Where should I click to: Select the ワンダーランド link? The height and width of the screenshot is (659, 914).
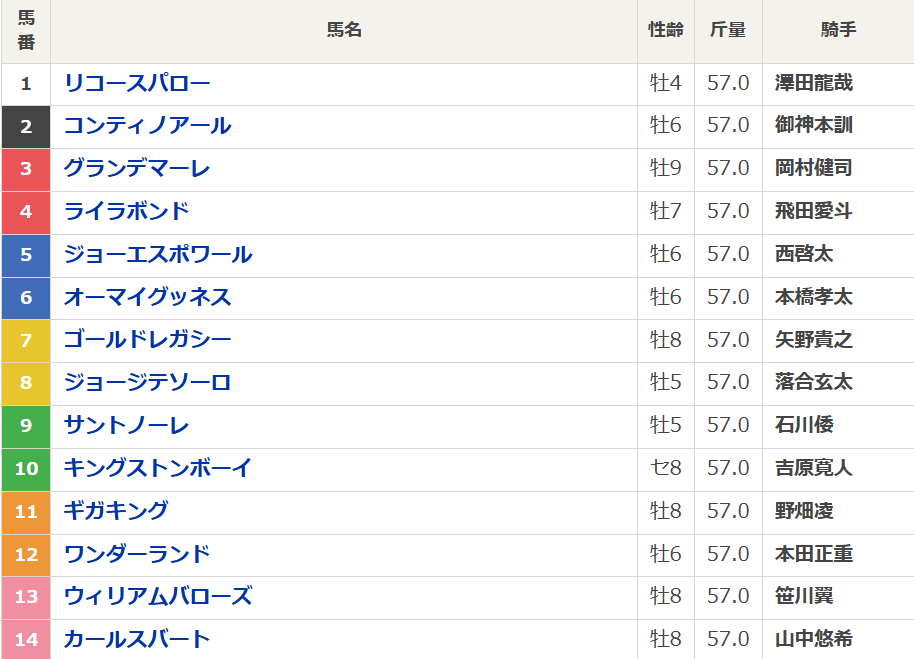(137, 555)
